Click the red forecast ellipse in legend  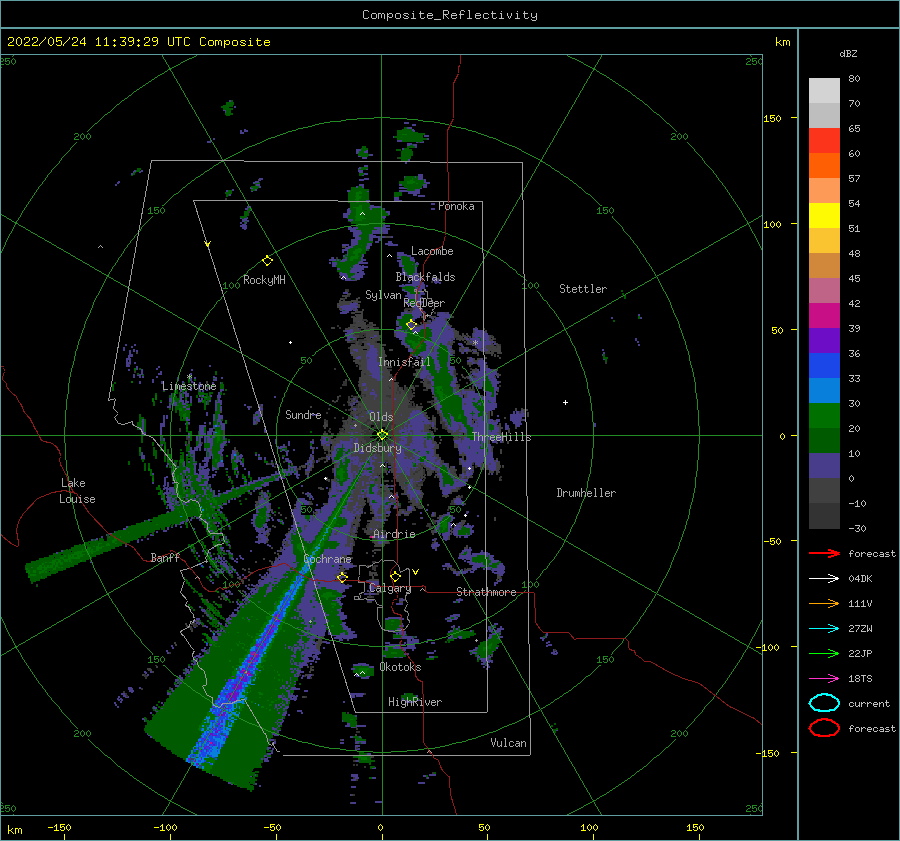[x=824, y=728]
